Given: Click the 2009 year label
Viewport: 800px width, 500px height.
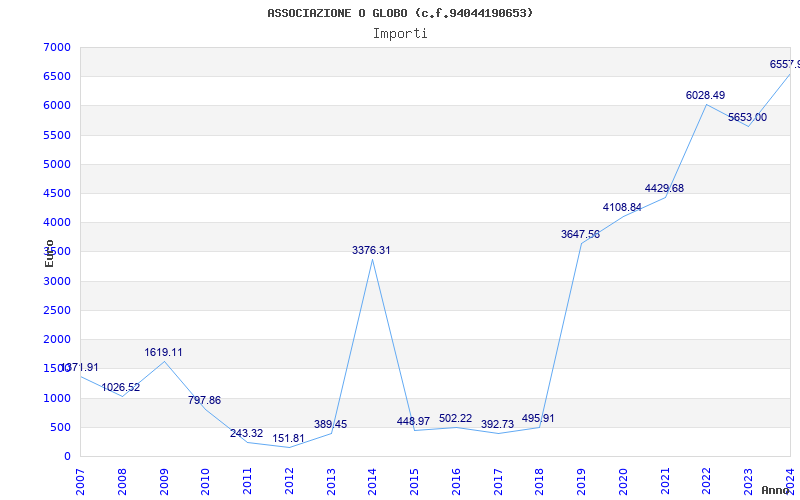Looking at the screenshot, I should click(164, 482).
